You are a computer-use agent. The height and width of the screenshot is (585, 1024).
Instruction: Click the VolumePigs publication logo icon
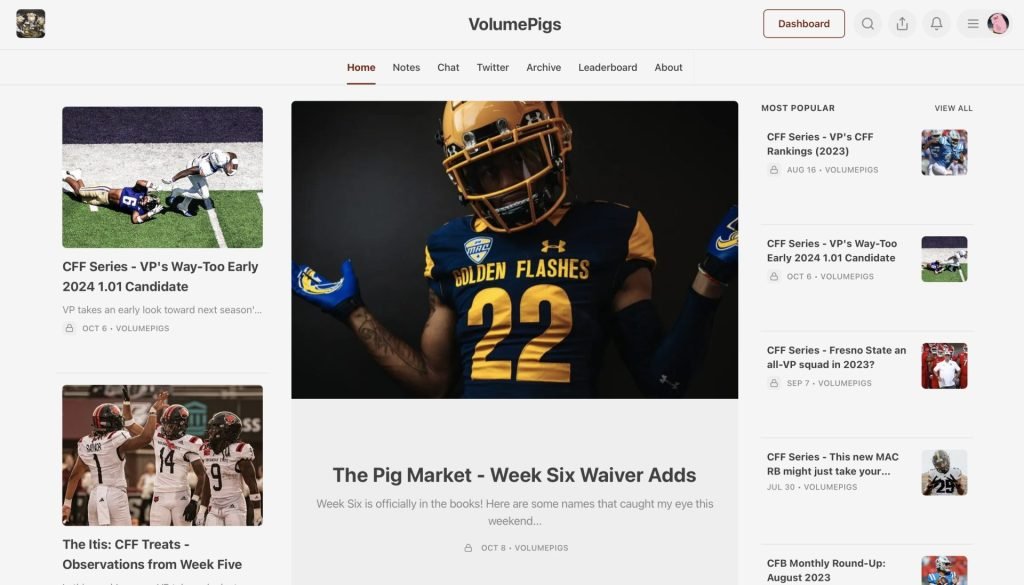[31, 24]
